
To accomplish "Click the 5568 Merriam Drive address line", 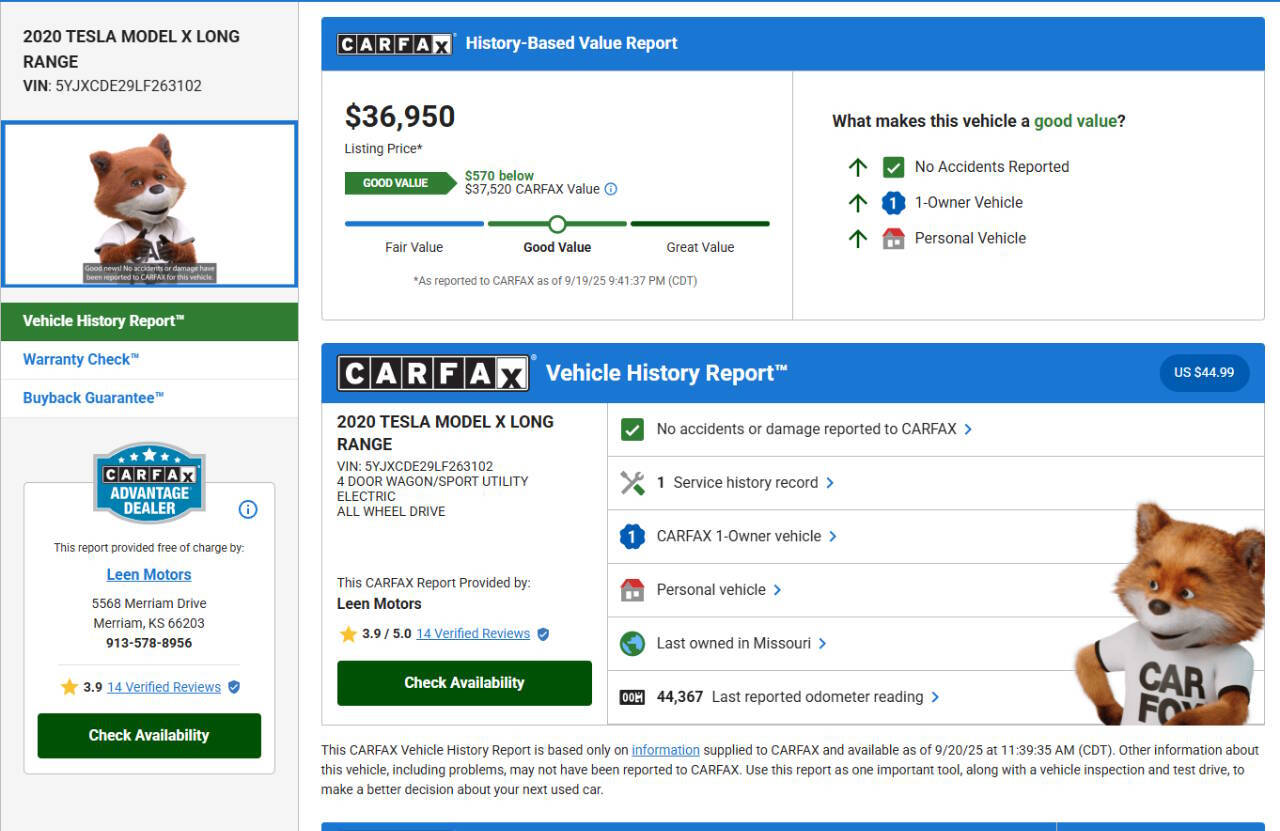I will coord(149,604).
